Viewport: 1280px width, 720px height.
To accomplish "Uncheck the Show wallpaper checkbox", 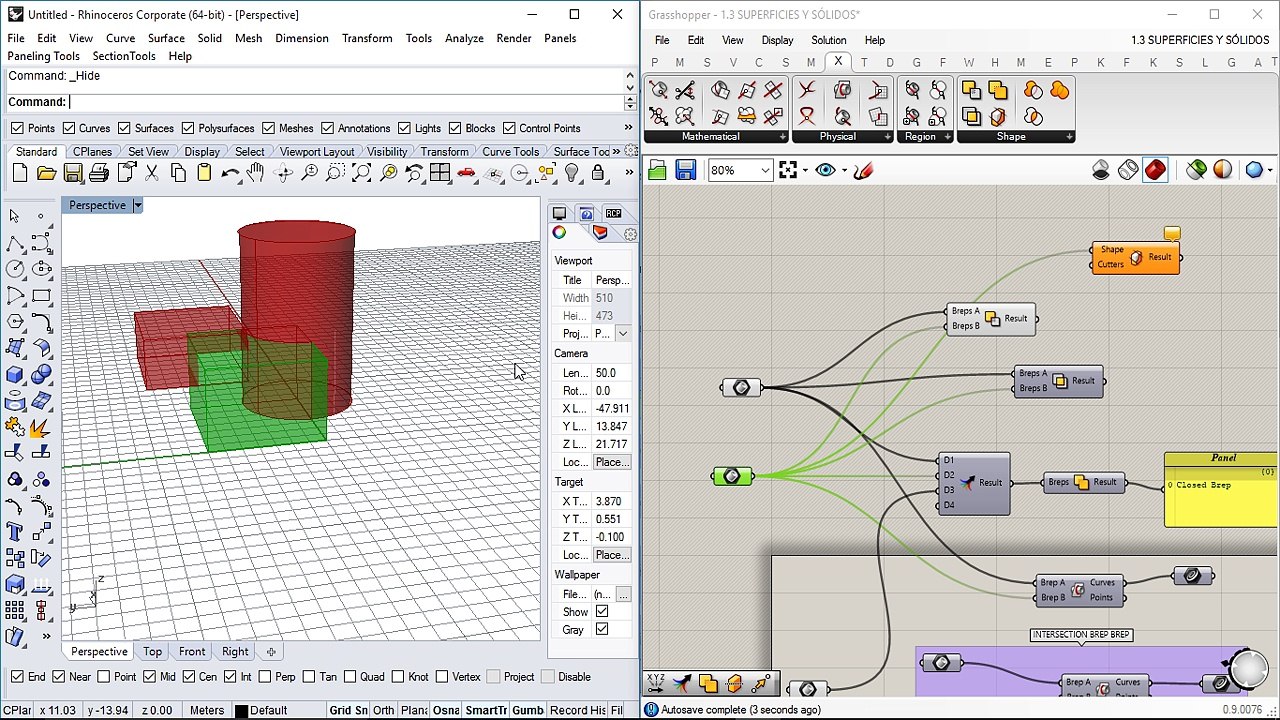I will [x=602, y=612].
